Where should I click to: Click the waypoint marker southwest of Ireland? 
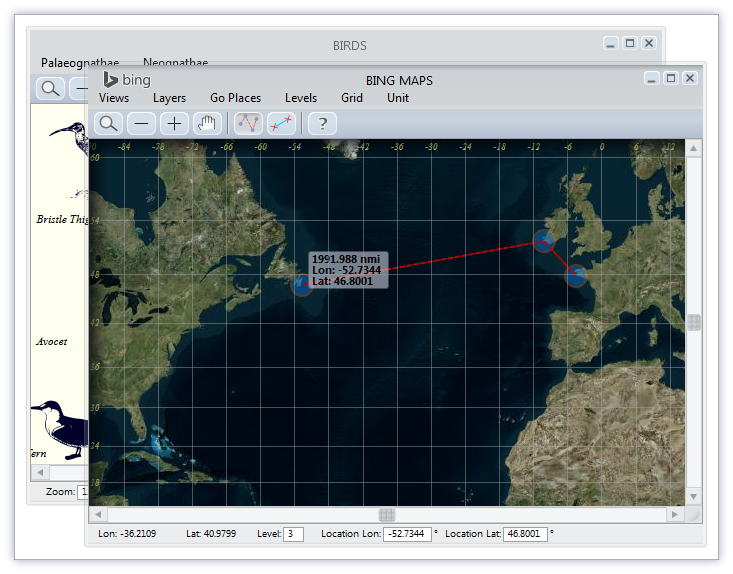(x=544, y=241)
